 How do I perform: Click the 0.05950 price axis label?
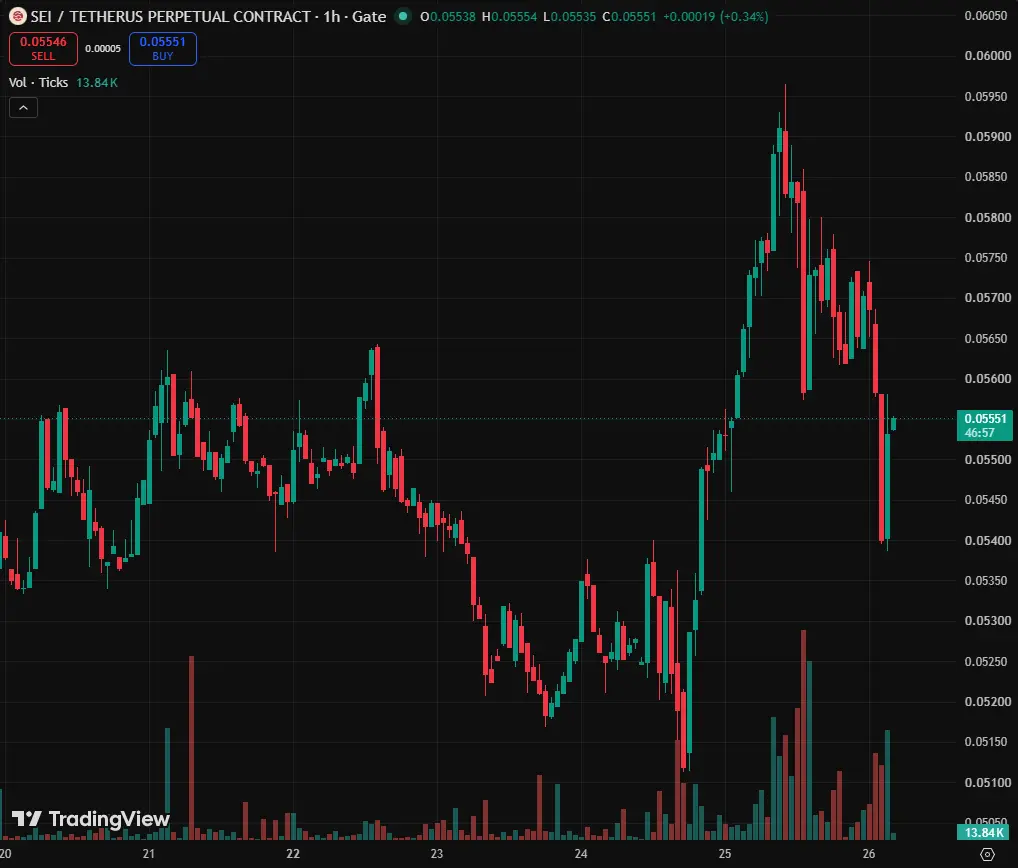click(987, 97)
